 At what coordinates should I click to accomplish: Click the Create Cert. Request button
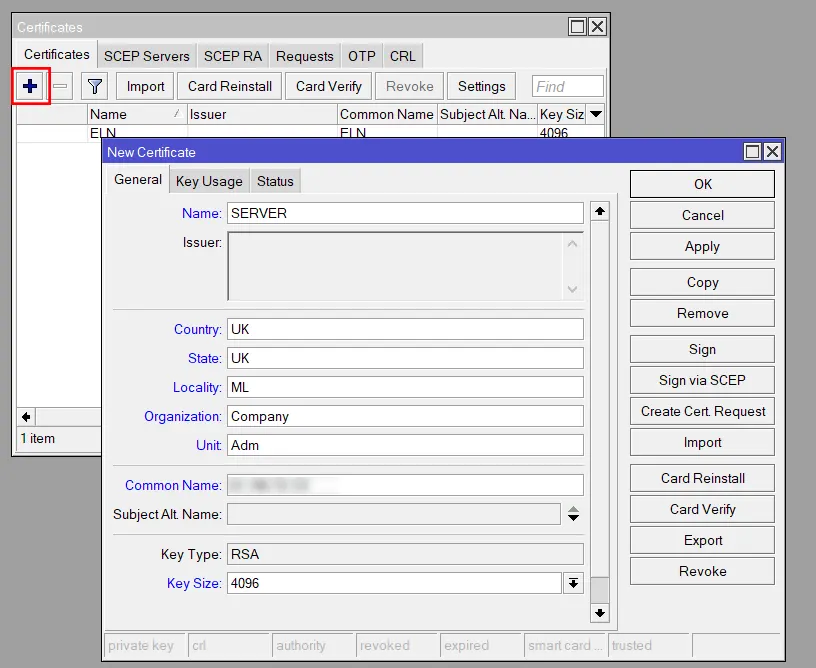[702, 411]
